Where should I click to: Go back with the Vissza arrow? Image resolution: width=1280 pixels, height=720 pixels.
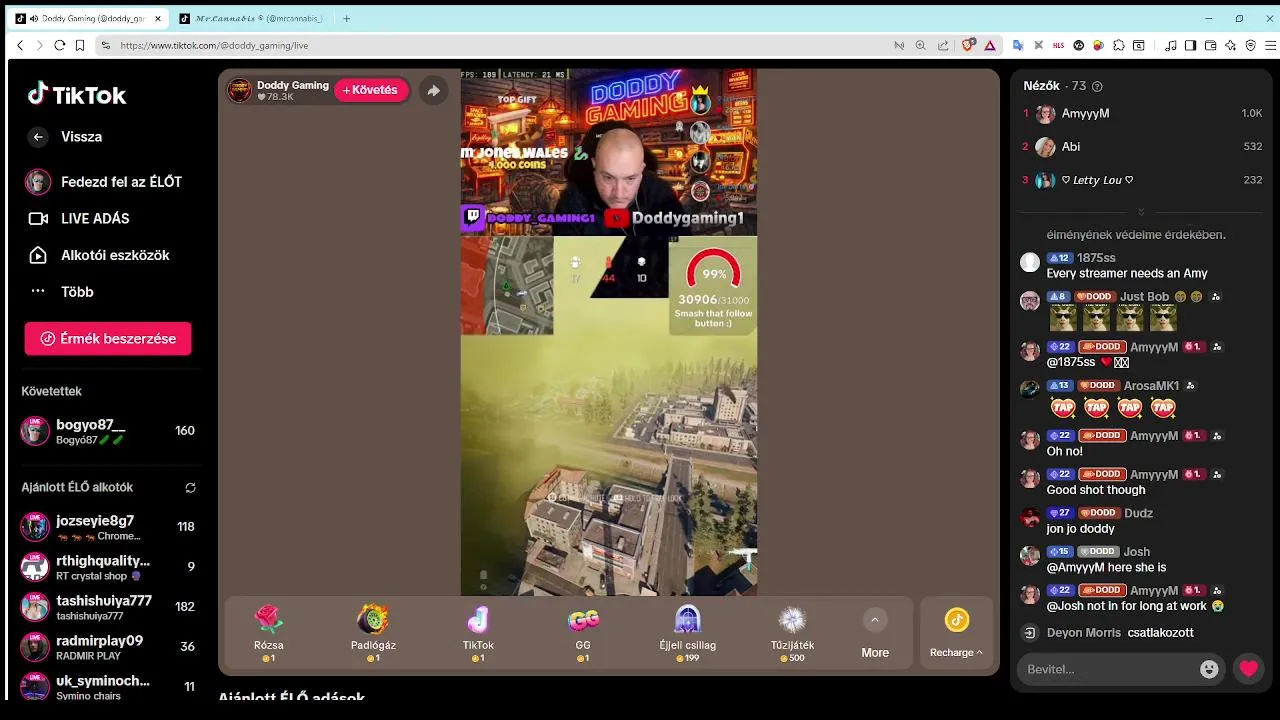point(38,137)
